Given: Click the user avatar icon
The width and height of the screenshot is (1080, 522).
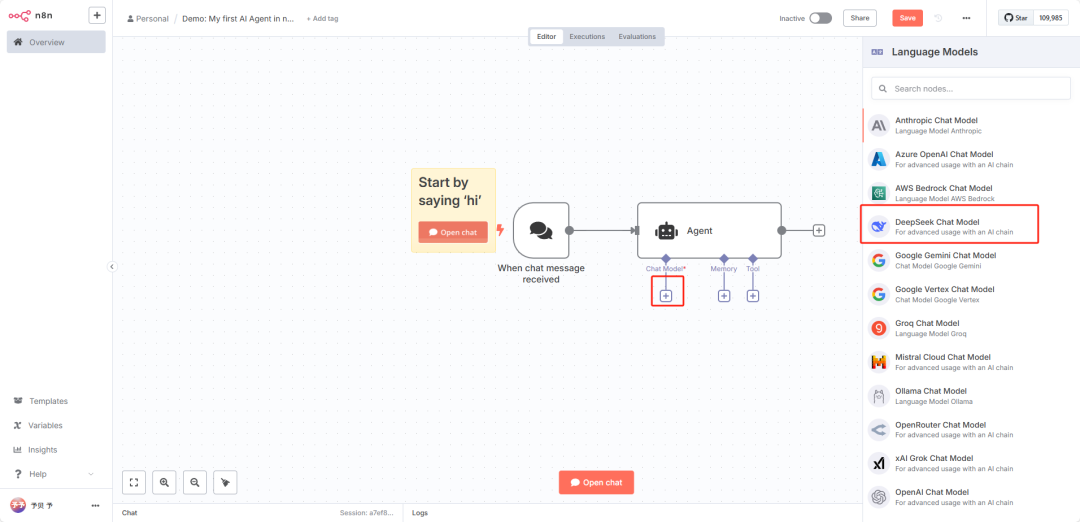Looking at the screenshot, I should click(18, 505).
